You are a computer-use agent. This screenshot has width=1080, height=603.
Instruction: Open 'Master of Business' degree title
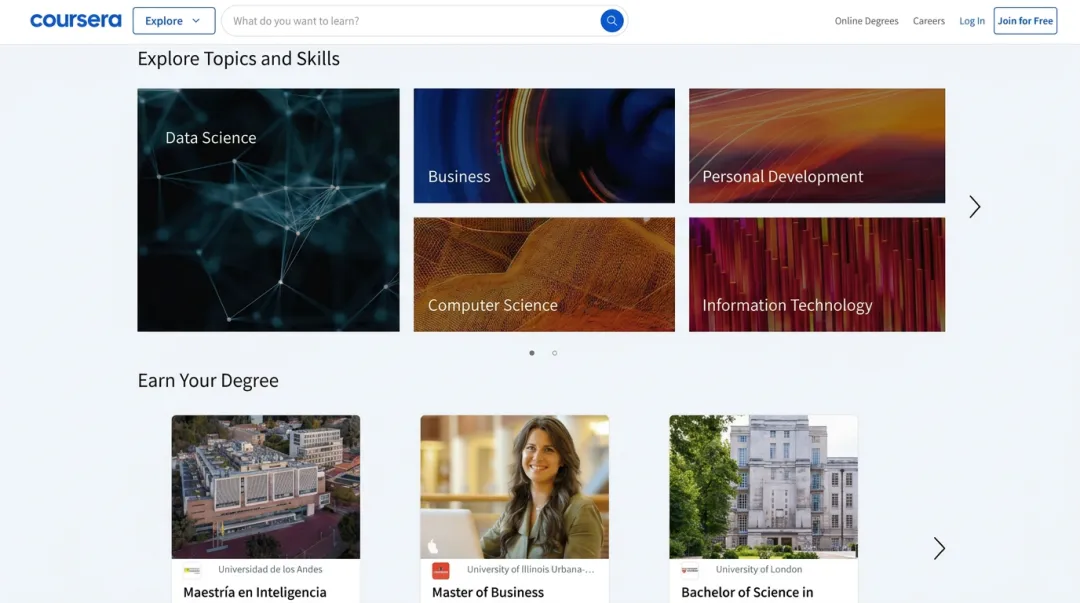point(488,592)
